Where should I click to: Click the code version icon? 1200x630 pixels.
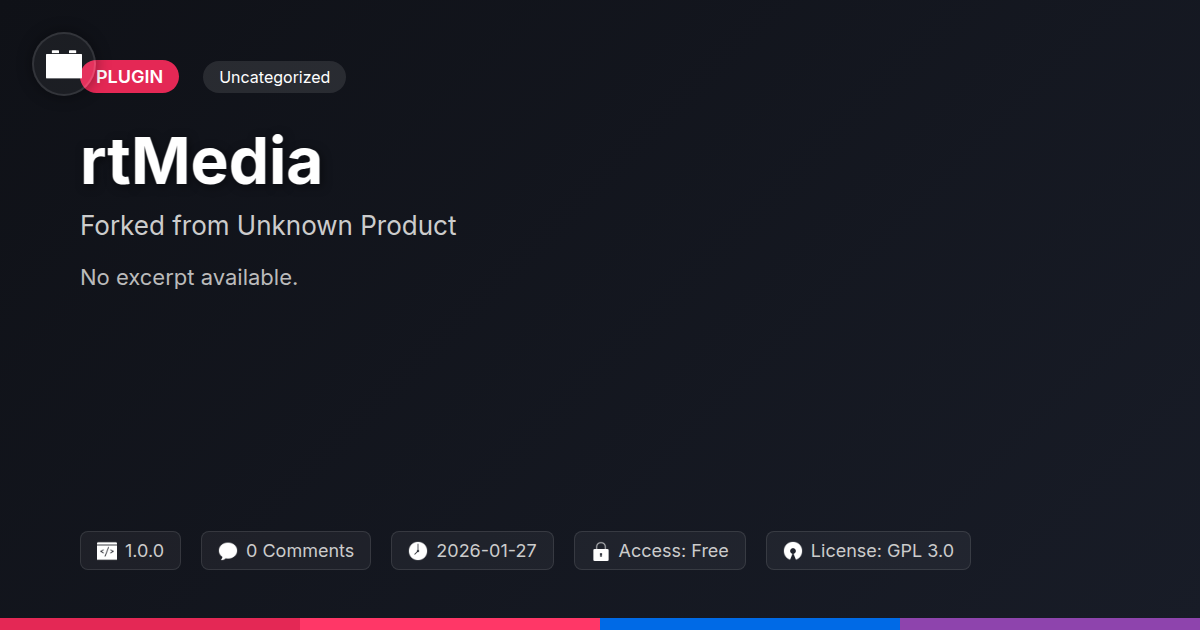pyautogui.click(x=107, y=551)
